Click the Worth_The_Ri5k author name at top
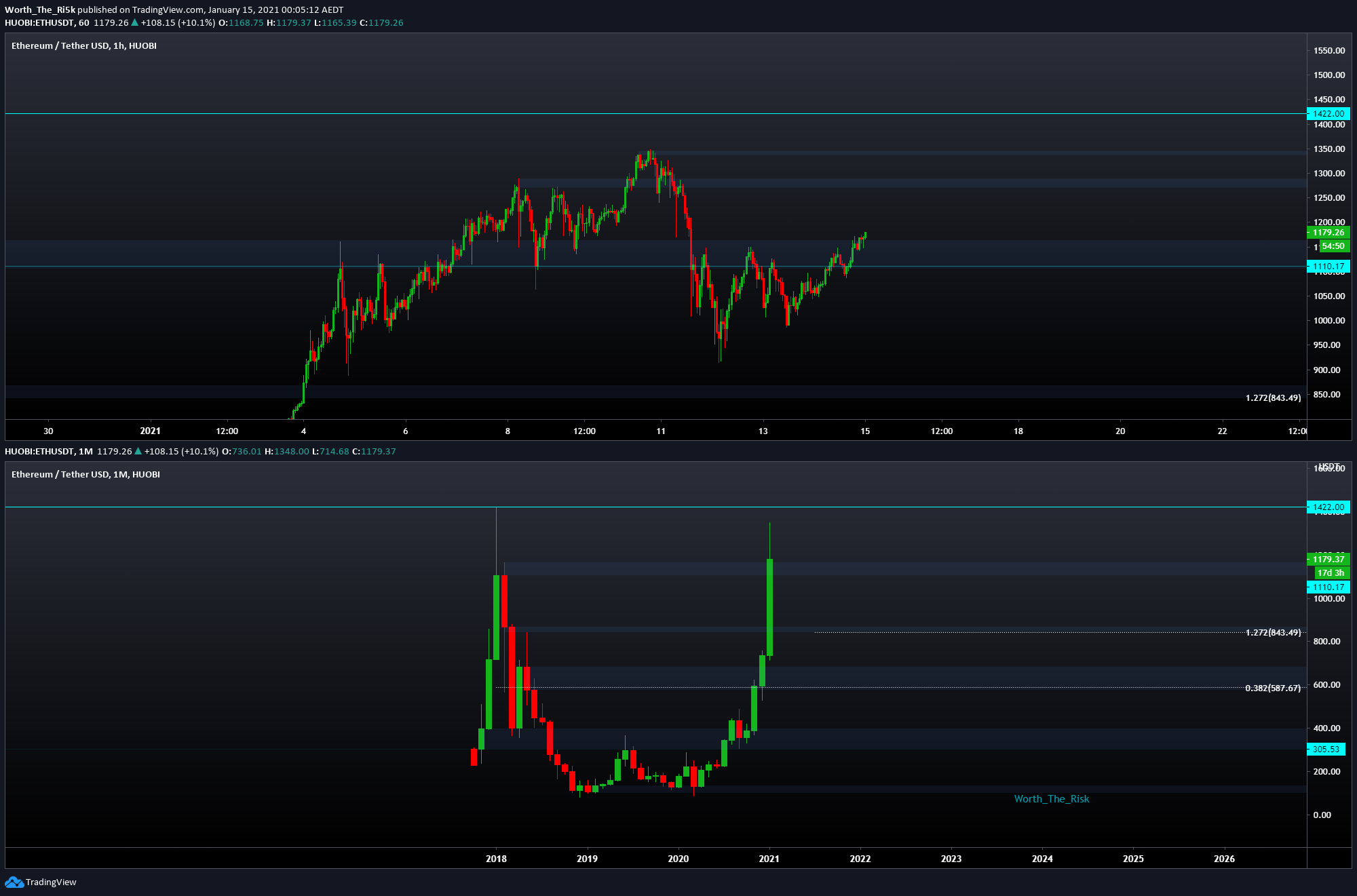Image resolution: width=1357 pixels, height=896 pixels. pyautogui.click(x=40, y=9)
